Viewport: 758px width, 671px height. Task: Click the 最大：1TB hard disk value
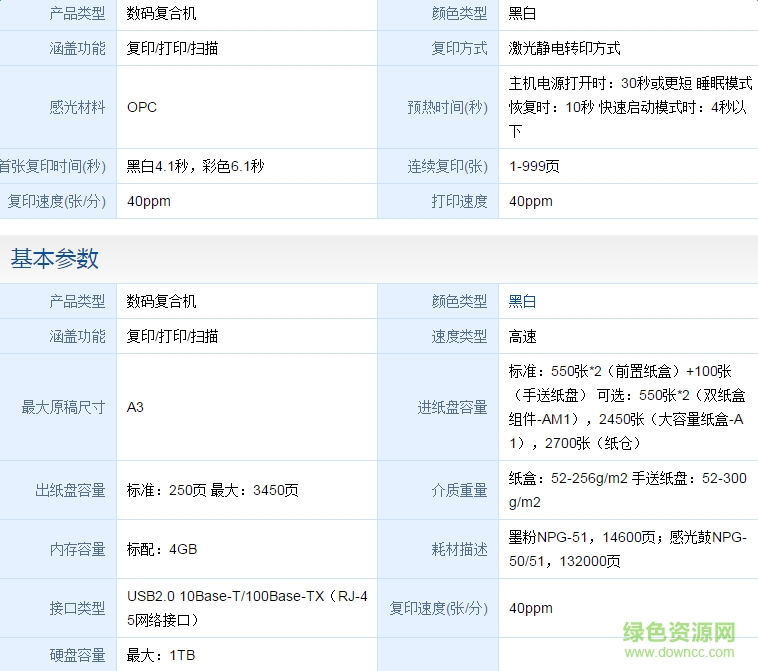pyautogui.click(x=162, y=655)
